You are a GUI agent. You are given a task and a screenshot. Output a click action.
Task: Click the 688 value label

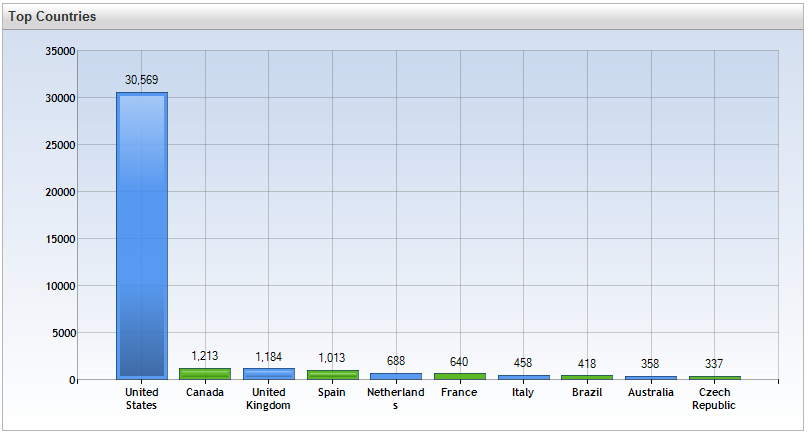396,361
